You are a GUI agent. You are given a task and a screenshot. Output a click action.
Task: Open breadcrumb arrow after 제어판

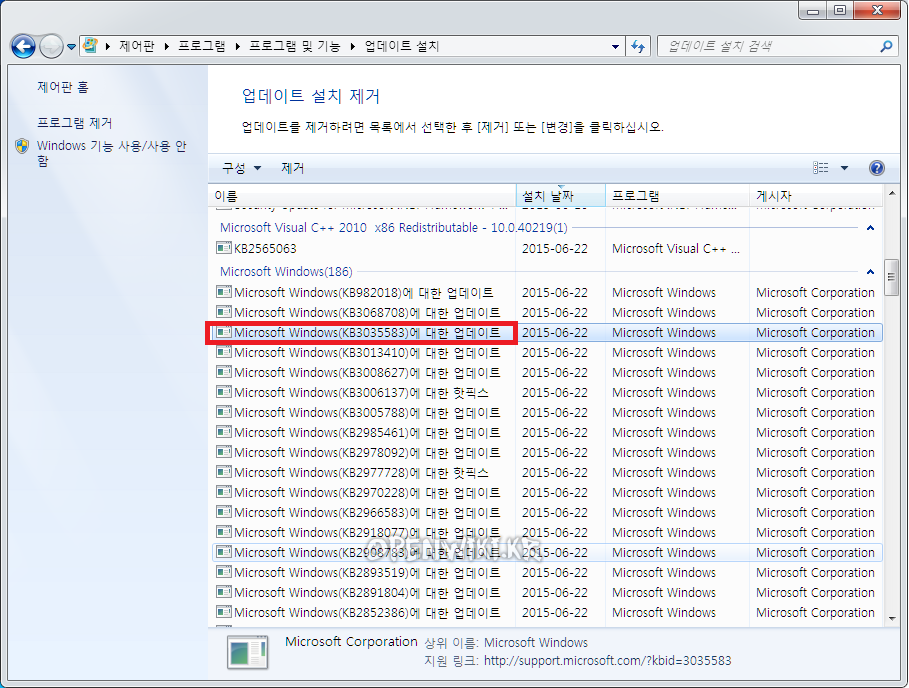(x=167, y=46)
